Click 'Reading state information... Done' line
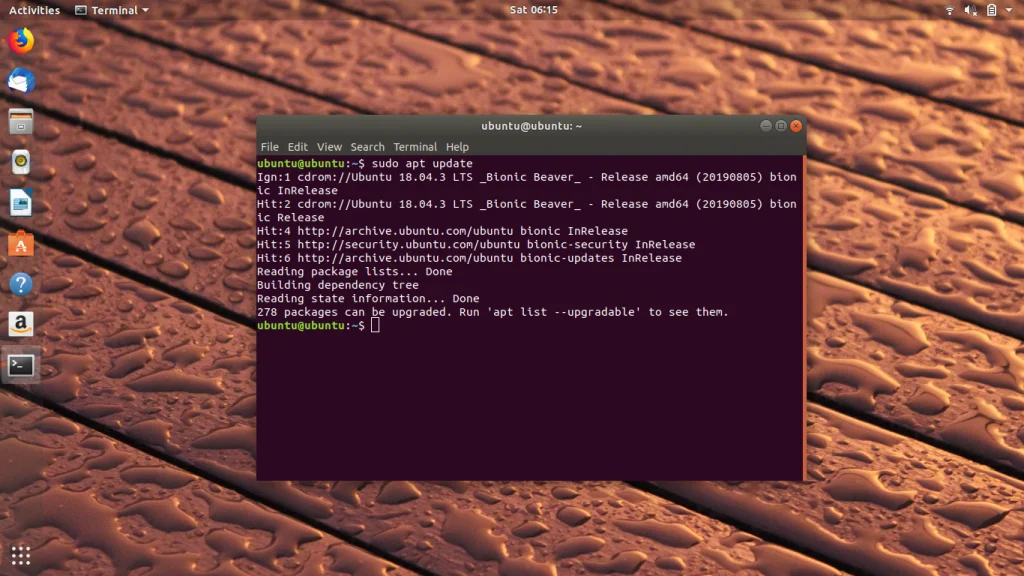1024x576 pixels. point(368,298)
